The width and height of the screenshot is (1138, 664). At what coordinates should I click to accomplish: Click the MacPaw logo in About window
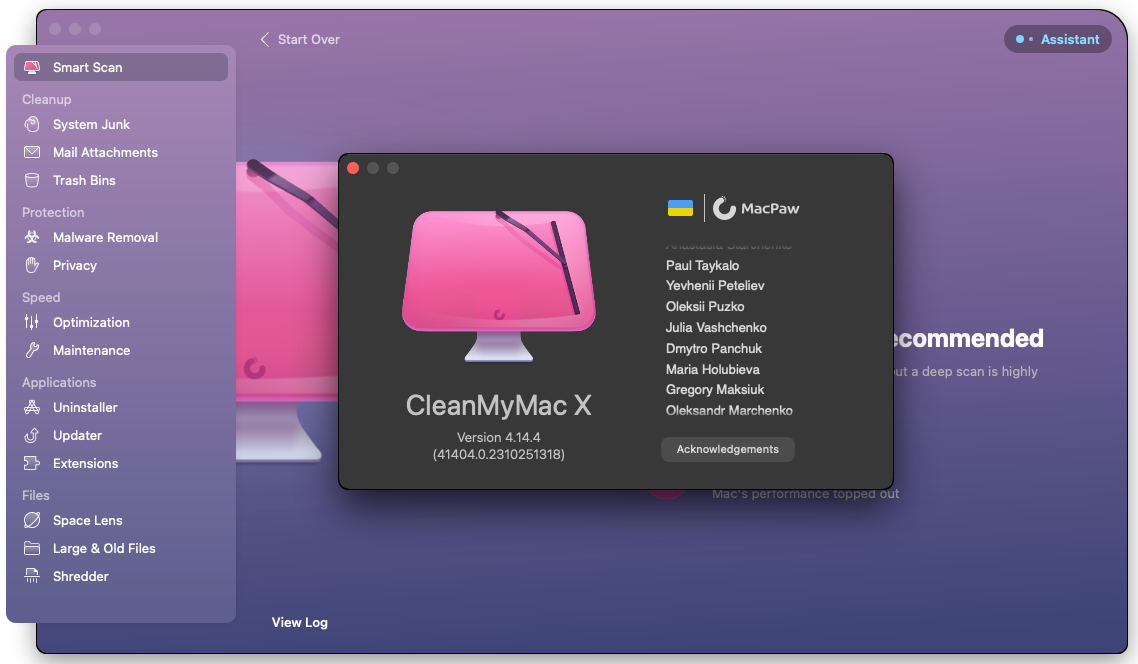(x=756, y=209)
